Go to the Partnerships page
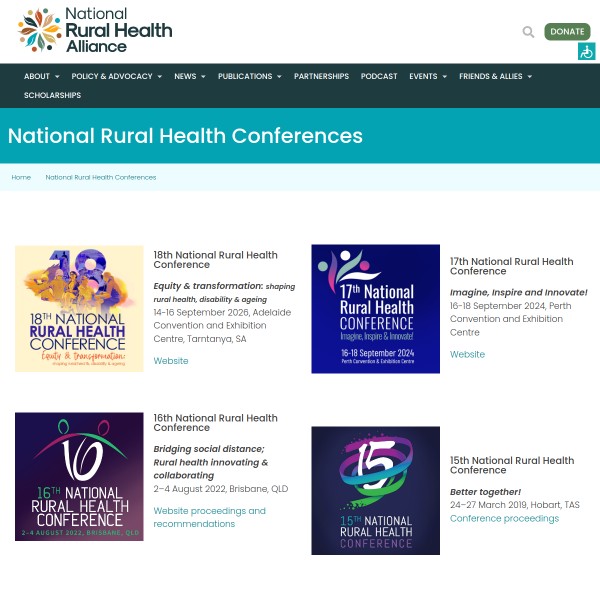The width and height of the screenshot is (600, 600). click(x=321, y=76)
